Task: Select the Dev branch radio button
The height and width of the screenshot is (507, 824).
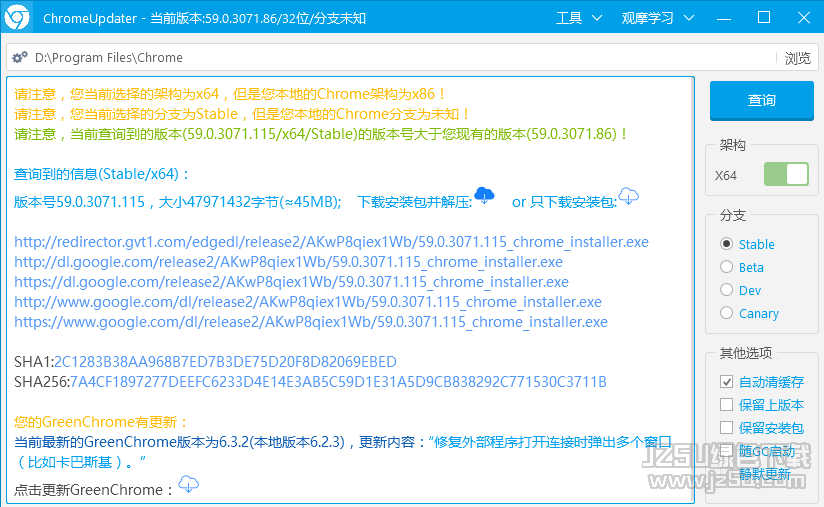Action: coord(727,290)
